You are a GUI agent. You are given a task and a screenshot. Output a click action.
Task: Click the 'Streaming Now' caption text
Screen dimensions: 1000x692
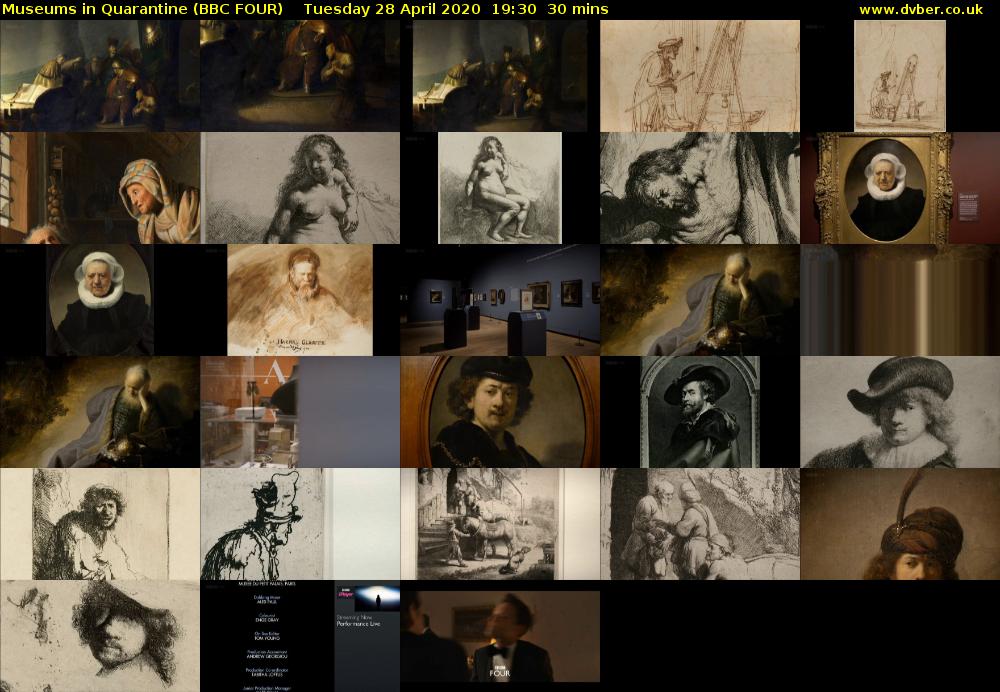pyautogui.click(x=354, y=617)
